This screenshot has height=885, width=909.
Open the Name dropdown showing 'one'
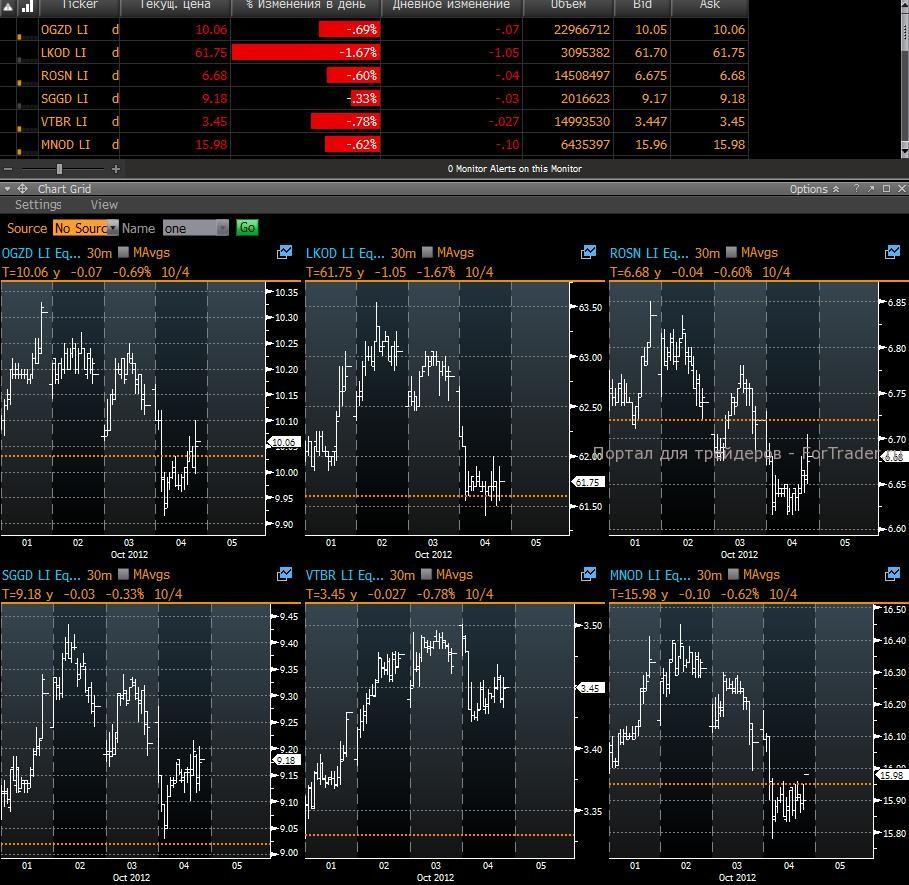point(195,228)
